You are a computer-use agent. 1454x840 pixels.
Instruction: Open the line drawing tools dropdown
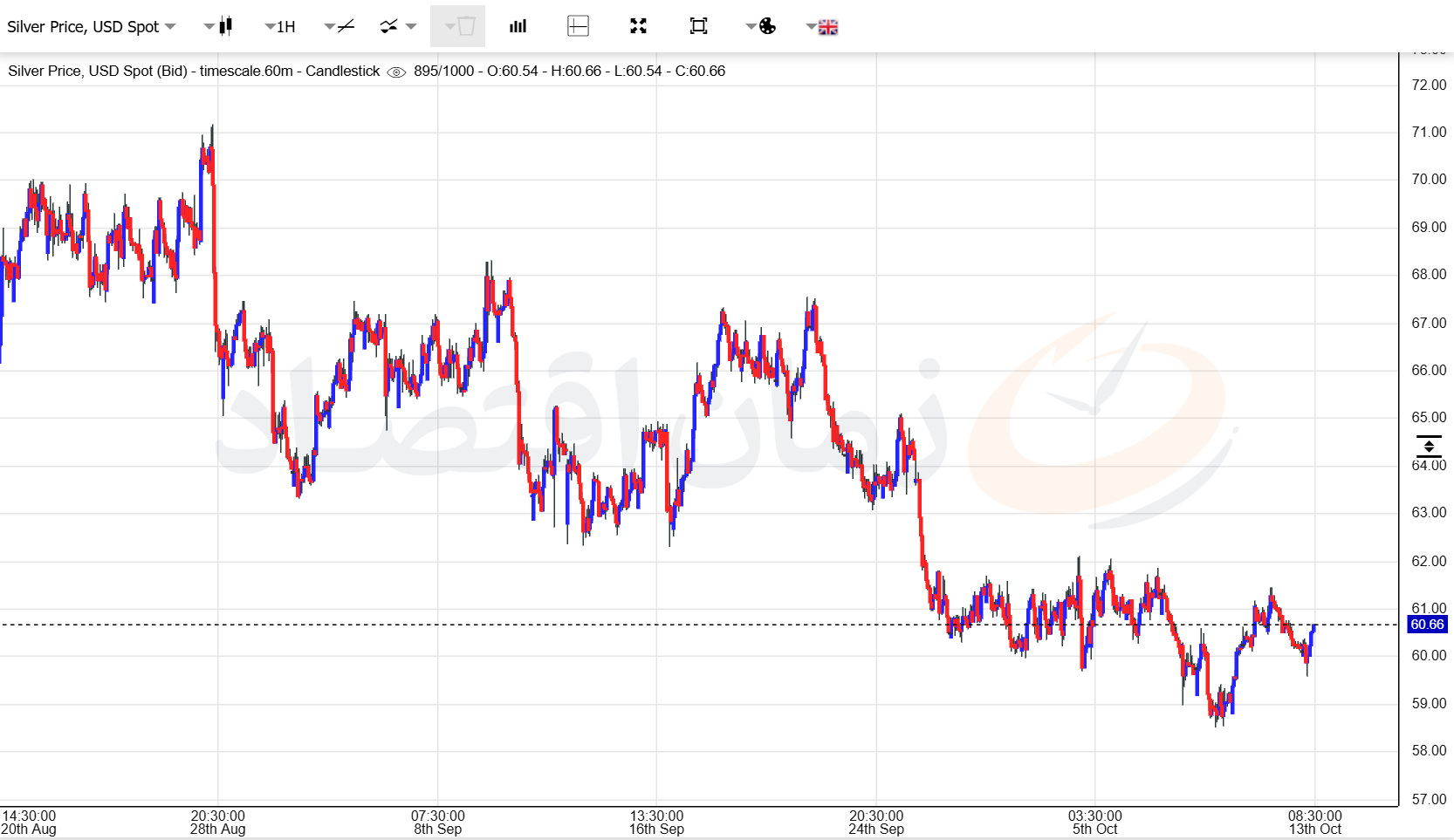coord(339,26)
